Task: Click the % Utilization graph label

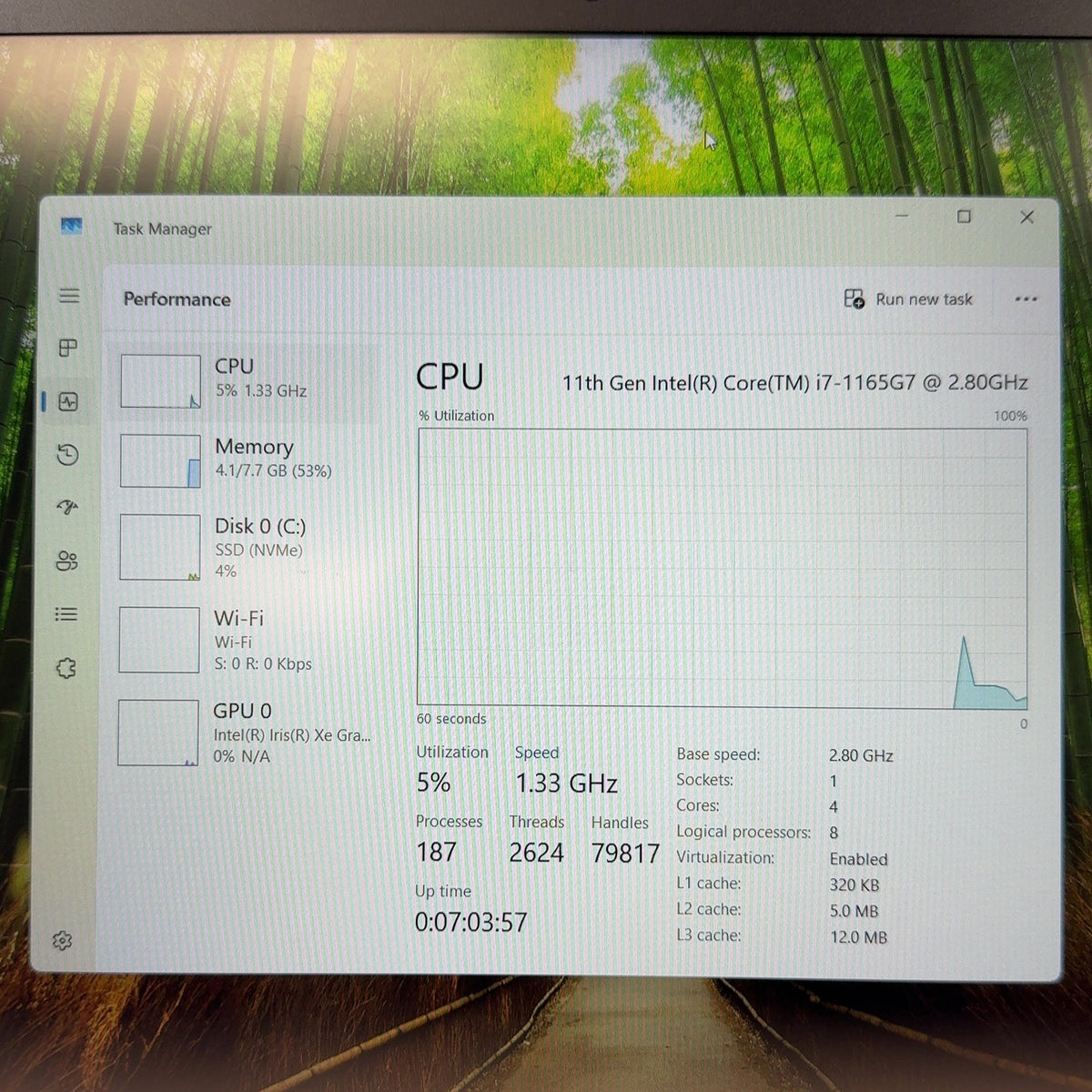Action: coord(457,416)
